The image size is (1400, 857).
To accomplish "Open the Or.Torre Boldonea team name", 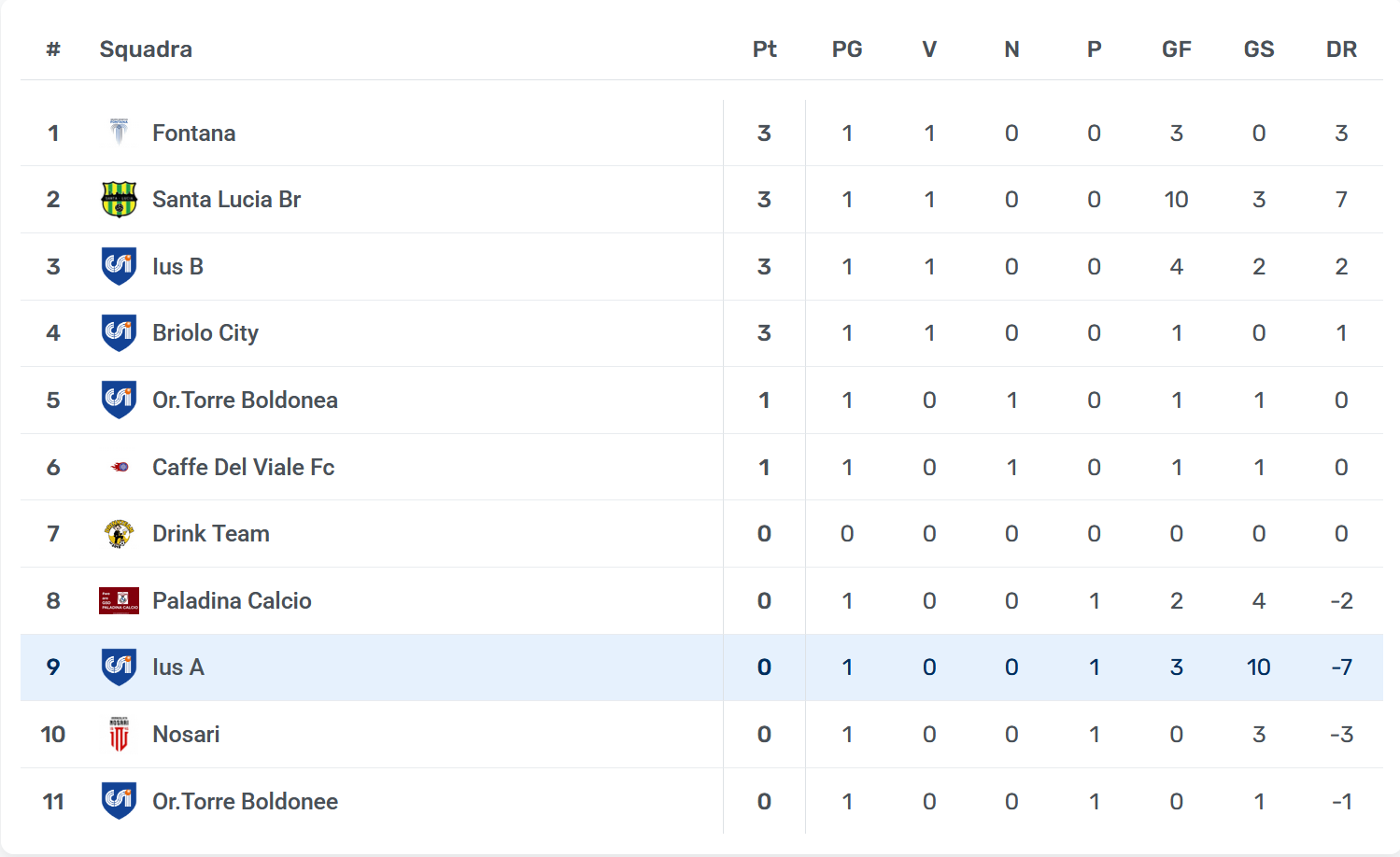I will coord(245,400).
